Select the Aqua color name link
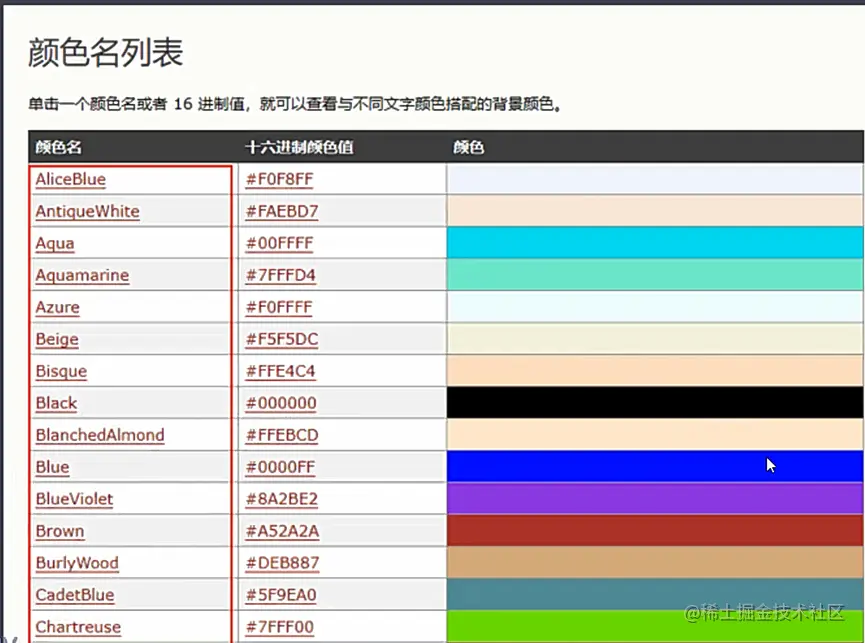 (x=55, y=243)
